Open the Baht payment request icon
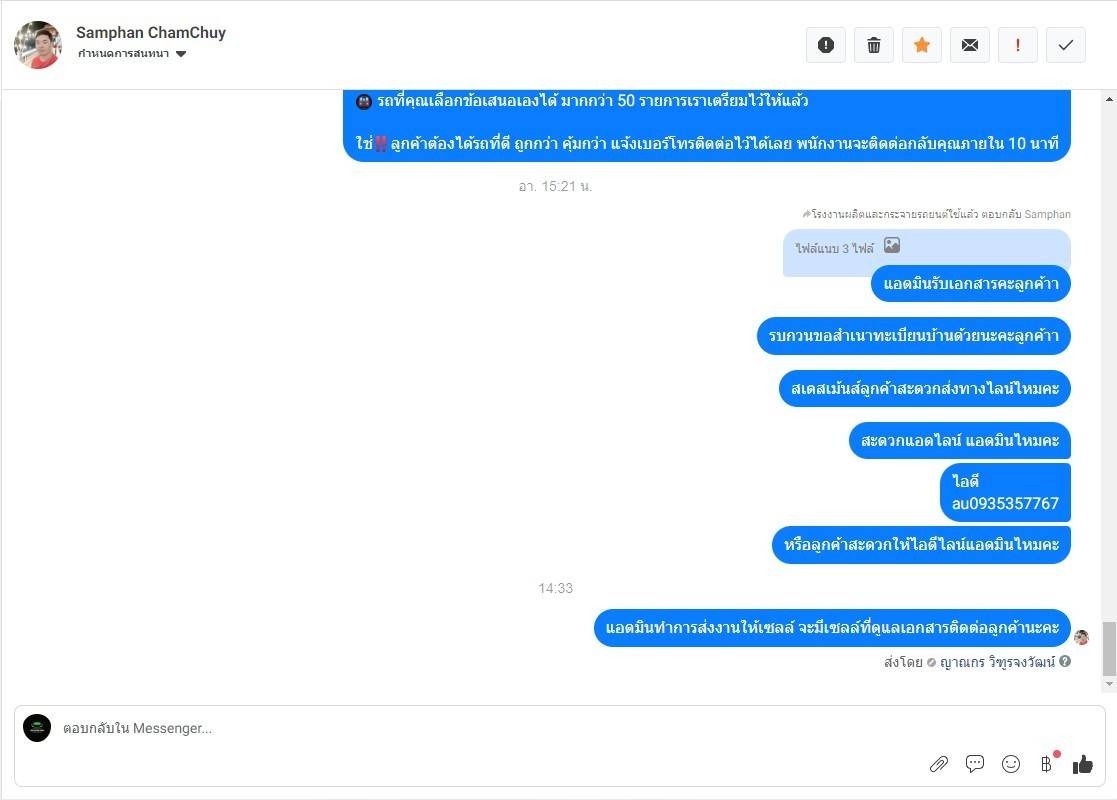 (1046, 764)
